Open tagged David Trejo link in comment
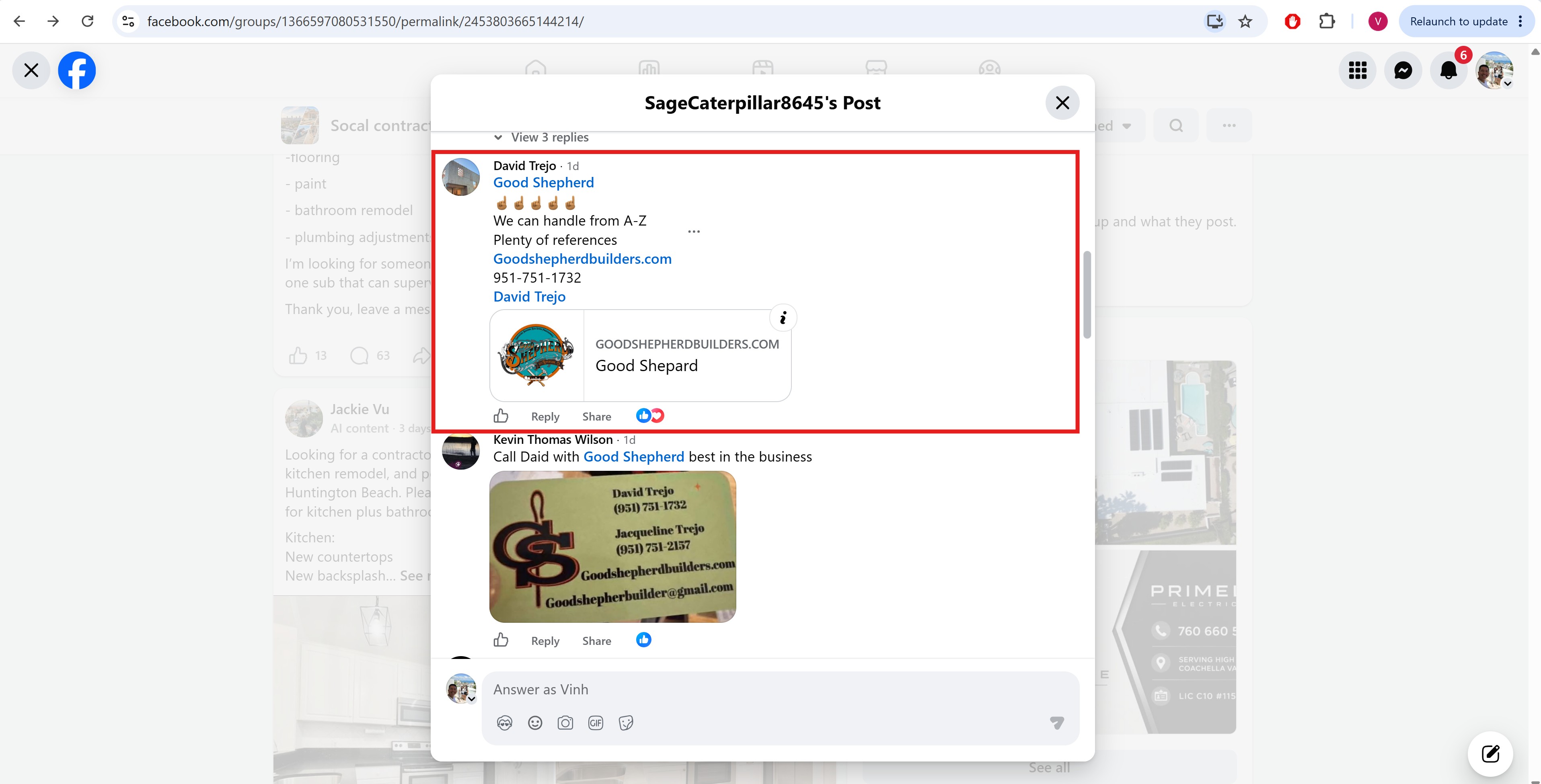 [530, 297]
